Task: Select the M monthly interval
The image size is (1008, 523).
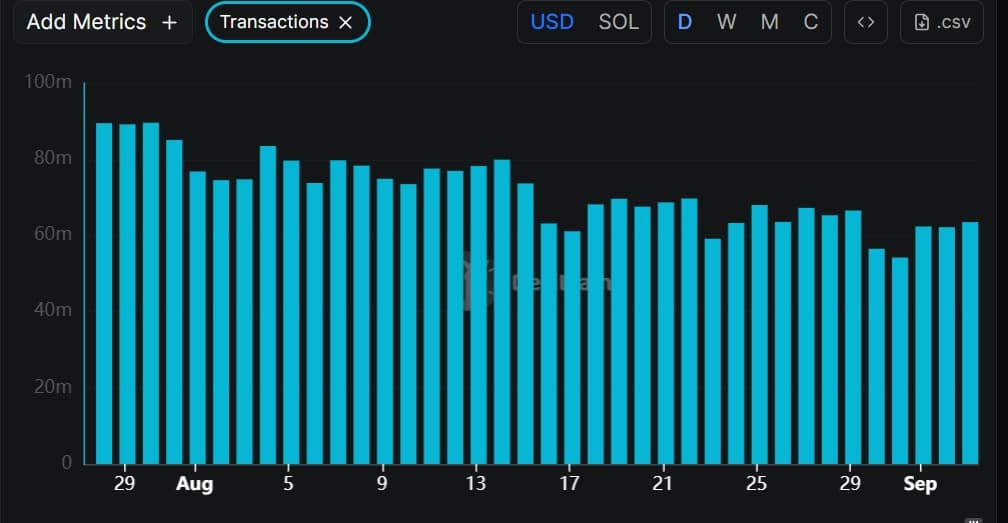Action: point(769,22)
